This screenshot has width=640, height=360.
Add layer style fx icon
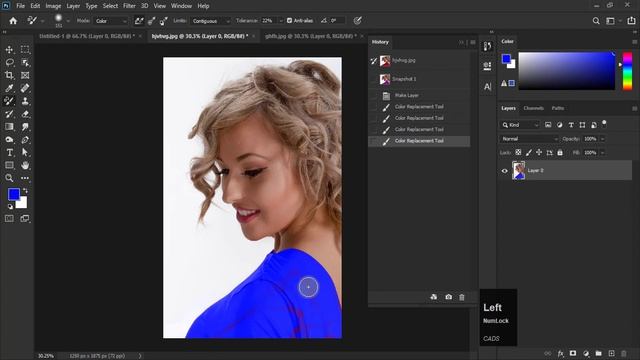click(560, 353)
